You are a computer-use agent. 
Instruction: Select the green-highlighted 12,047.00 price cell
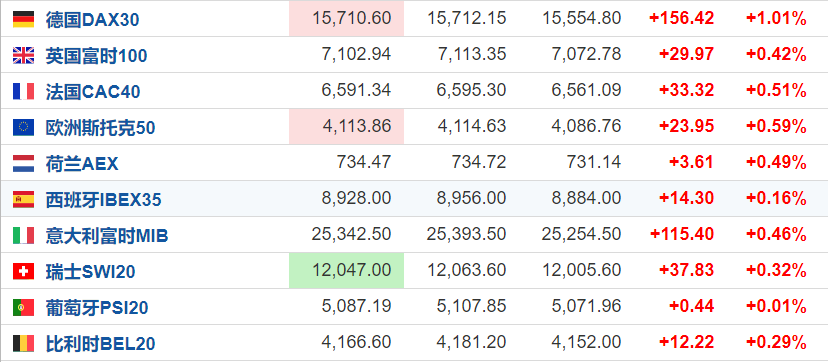346,270
